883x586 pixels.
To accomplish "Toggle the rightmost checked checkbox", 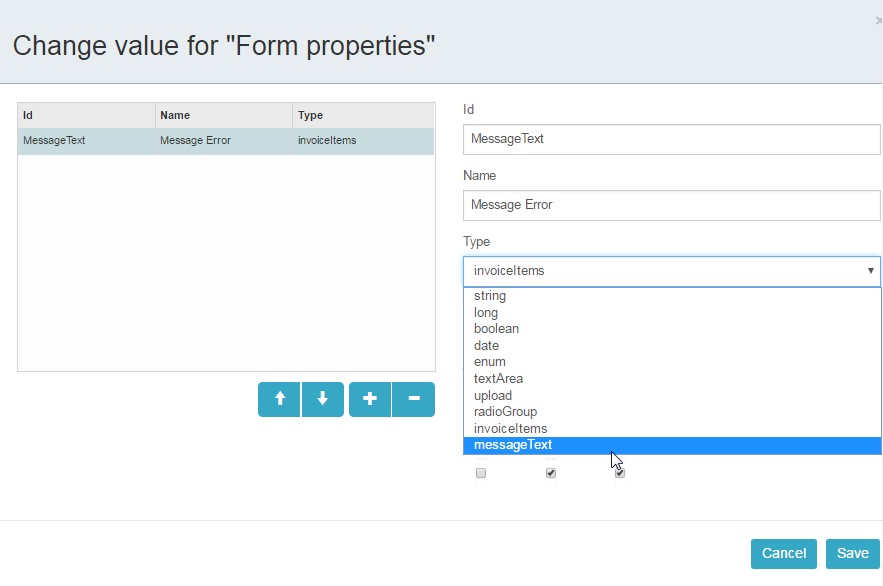I will (620, 473).
